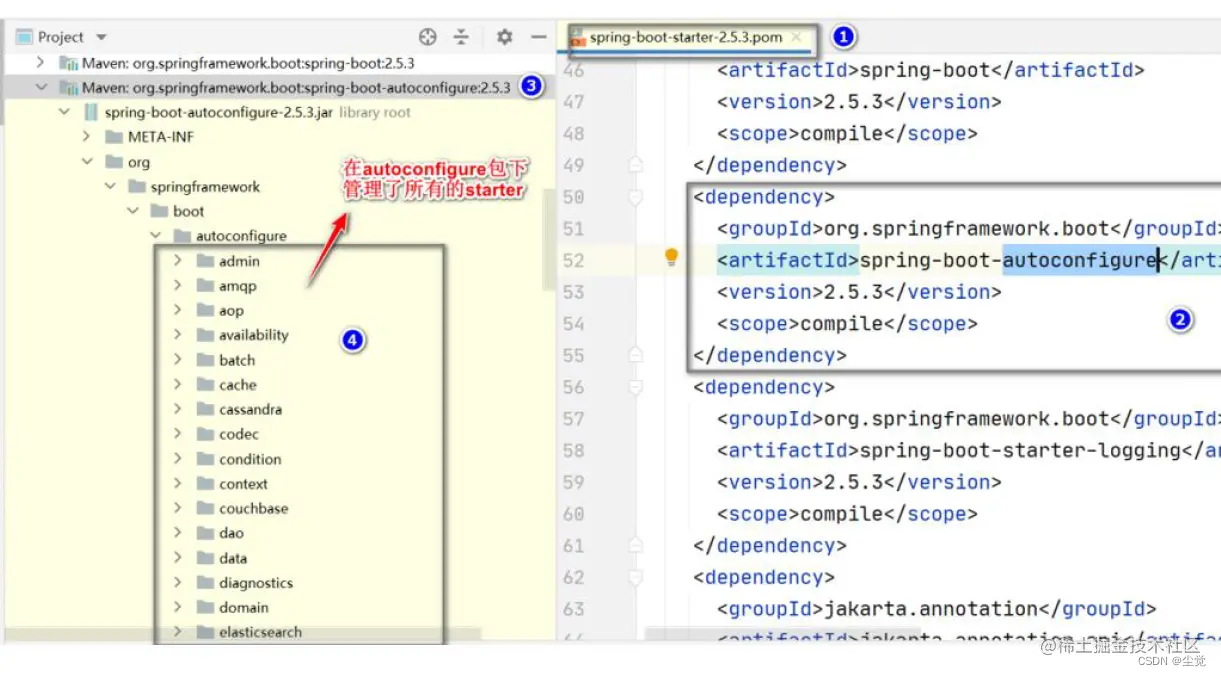Click jakarta.annotation groupId text on line 63
The height and width of the screenshot is (676, 1221).
[x=931, y=609]
